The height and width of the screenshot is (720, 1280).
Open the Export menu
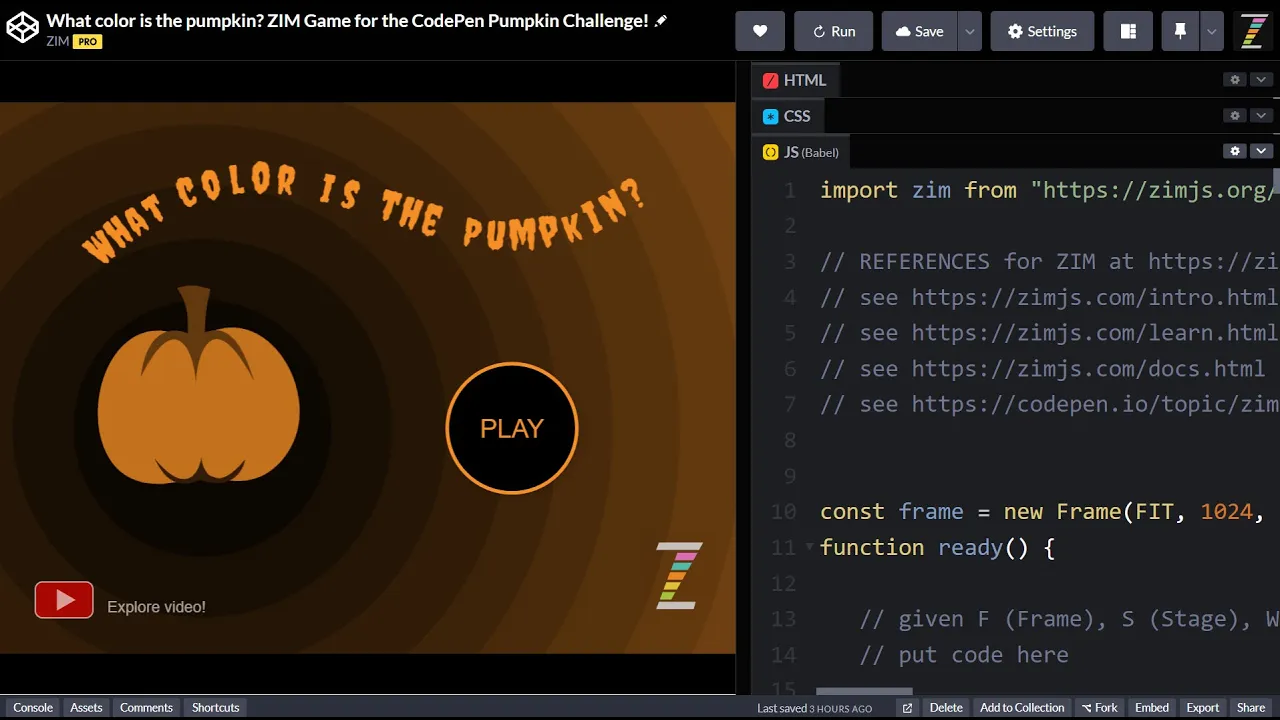pos(1203,708)
